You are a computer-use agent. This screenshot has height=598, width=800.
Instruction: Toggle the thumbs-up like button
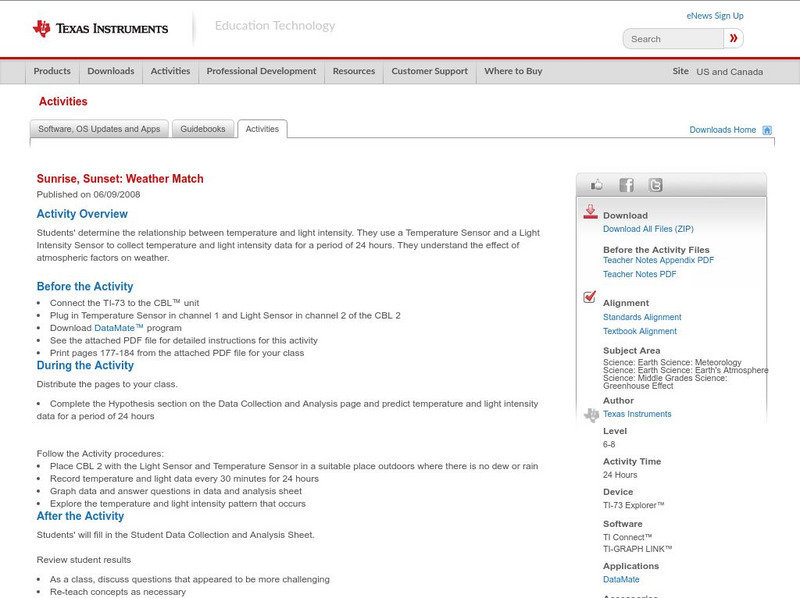(597, 185)
